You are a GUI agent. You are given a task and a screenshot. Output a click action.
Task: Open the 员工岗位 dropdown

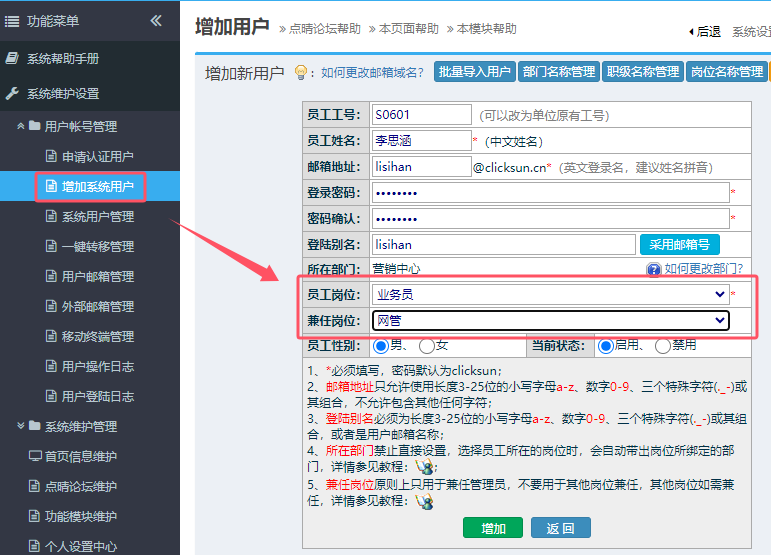(x=549, y=295)
